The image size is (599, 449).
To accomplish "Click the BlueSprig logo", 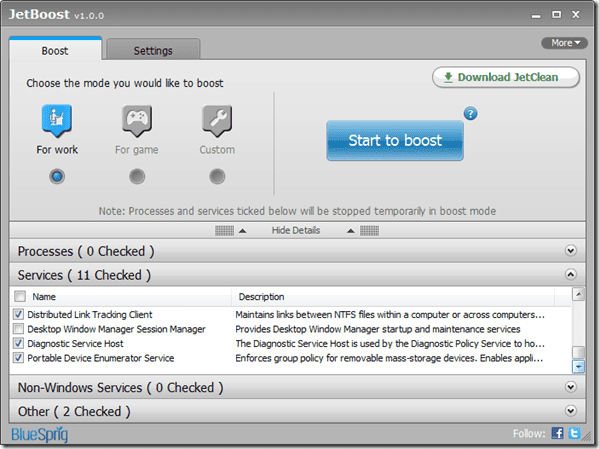I will pos(39,434).
